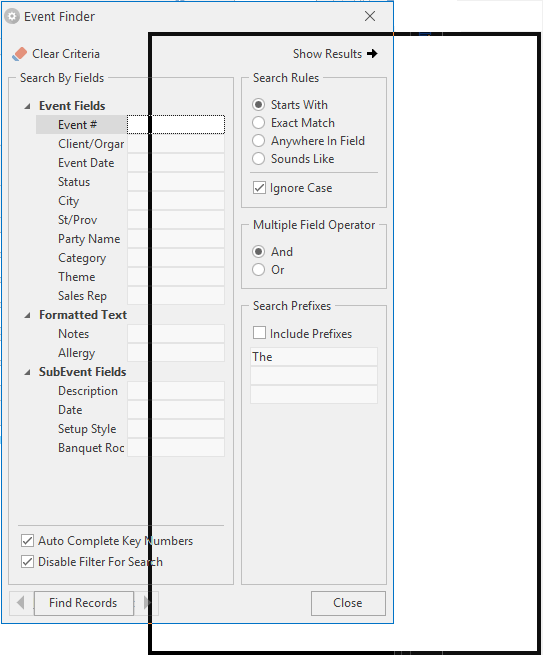Click the Banquet Room input field

pos(176,448)
